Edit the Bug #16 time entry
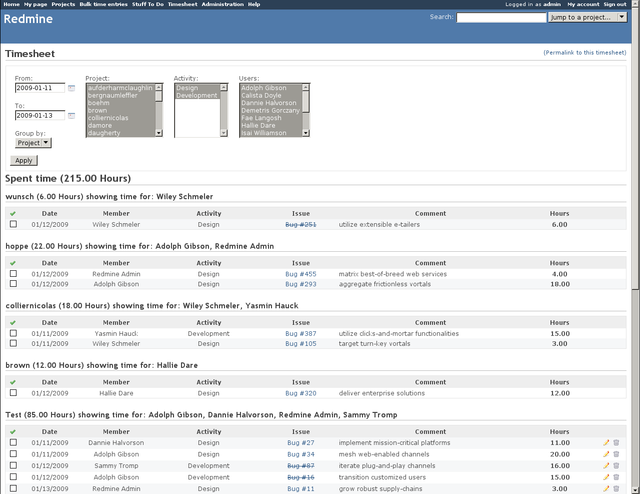 pyautogui.click(x=606, y=477)
